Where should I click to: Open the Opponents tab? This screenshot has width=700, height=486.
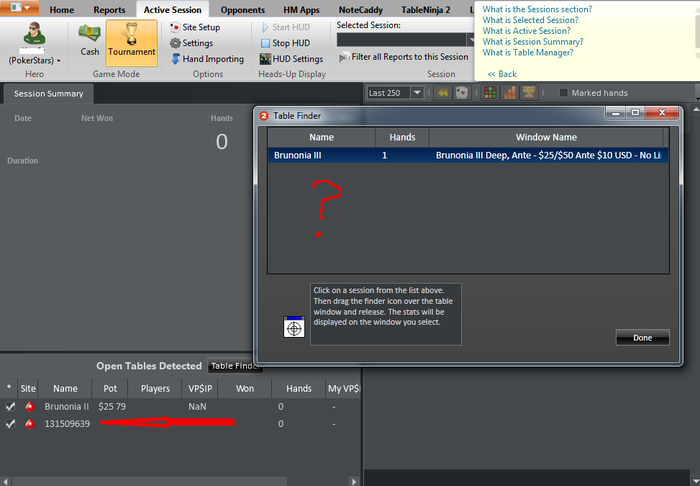242,9
